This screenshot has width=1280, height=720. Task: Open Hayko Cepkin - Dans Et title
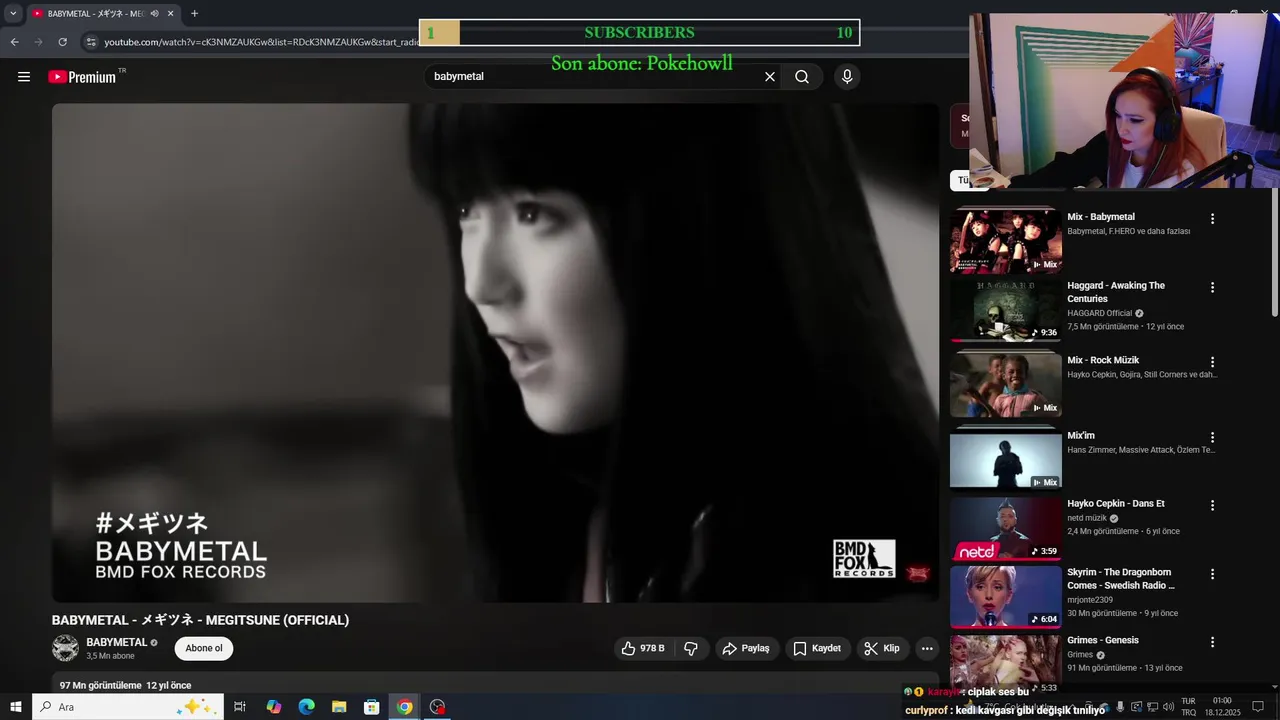pos(1116,504)
